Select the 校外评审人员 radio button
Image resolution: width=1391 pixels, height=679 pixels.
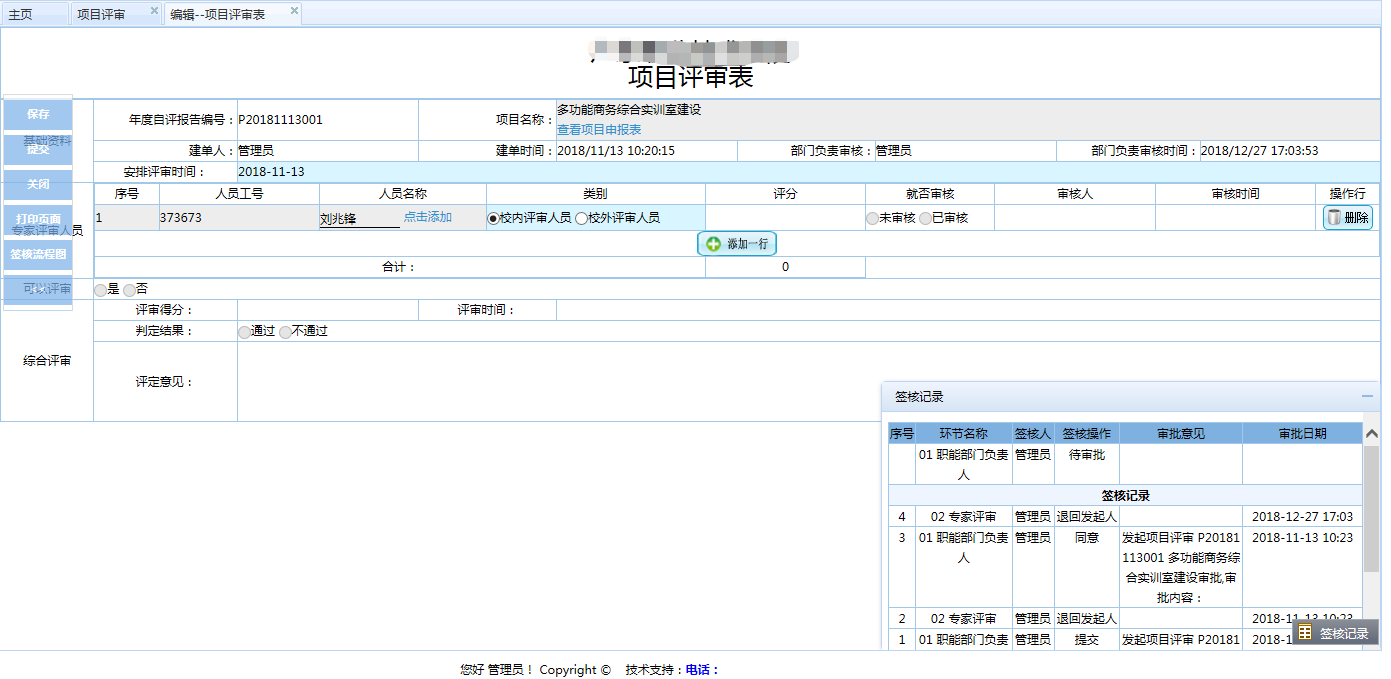[x=581, y=218]
